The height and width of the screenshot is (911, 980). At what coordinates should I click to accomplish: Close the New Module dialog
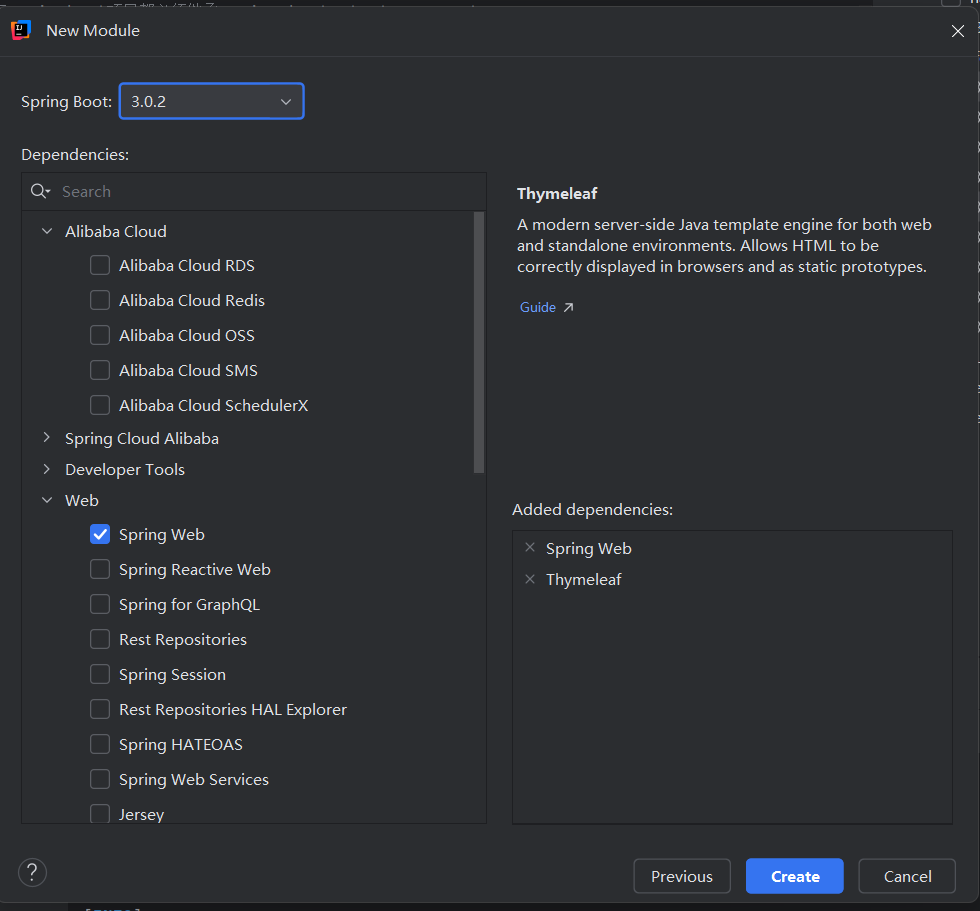pyautogui.click(x=958, y=31)
